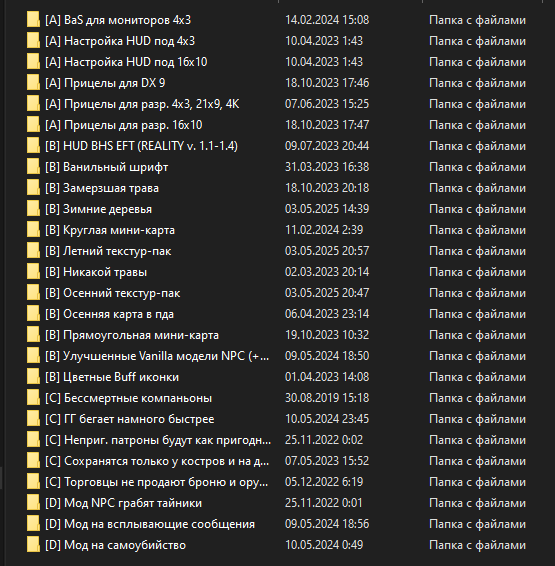Click folder icon of Бессмертные компаньоны
Viewport: 555px width, 566px height.
(33, 398)
